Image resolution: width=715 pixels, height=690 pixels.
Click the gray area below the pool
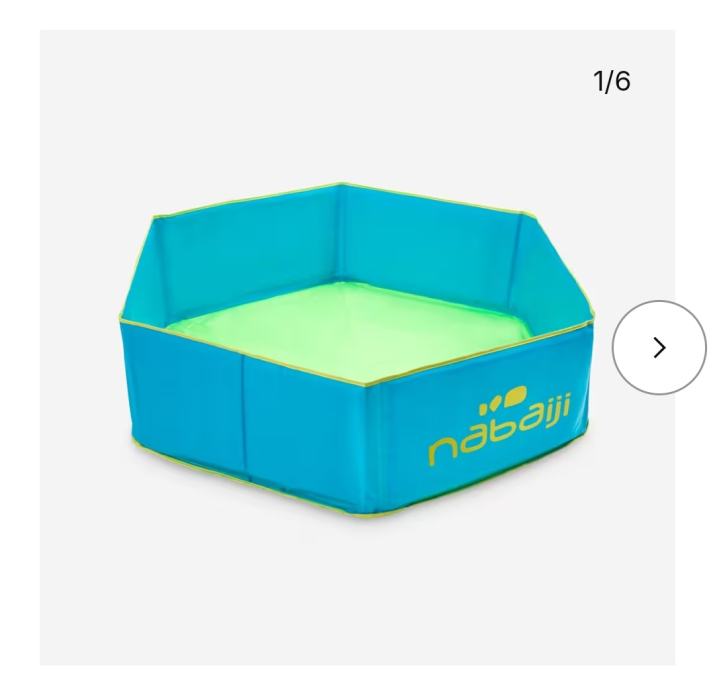click(x=356, y=593)
